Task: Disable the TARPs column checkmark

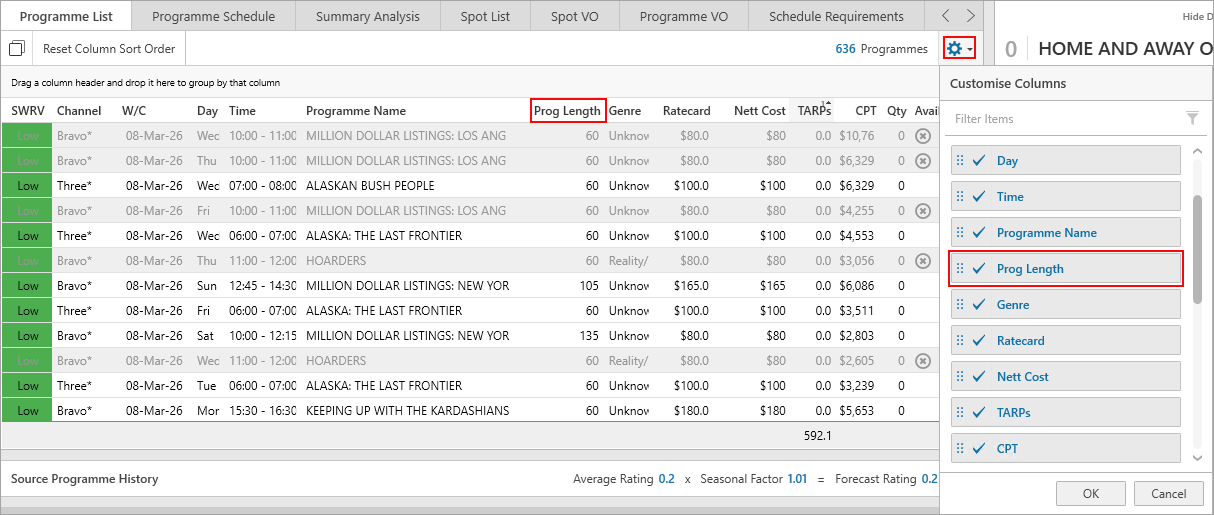Action: [979, 413]
